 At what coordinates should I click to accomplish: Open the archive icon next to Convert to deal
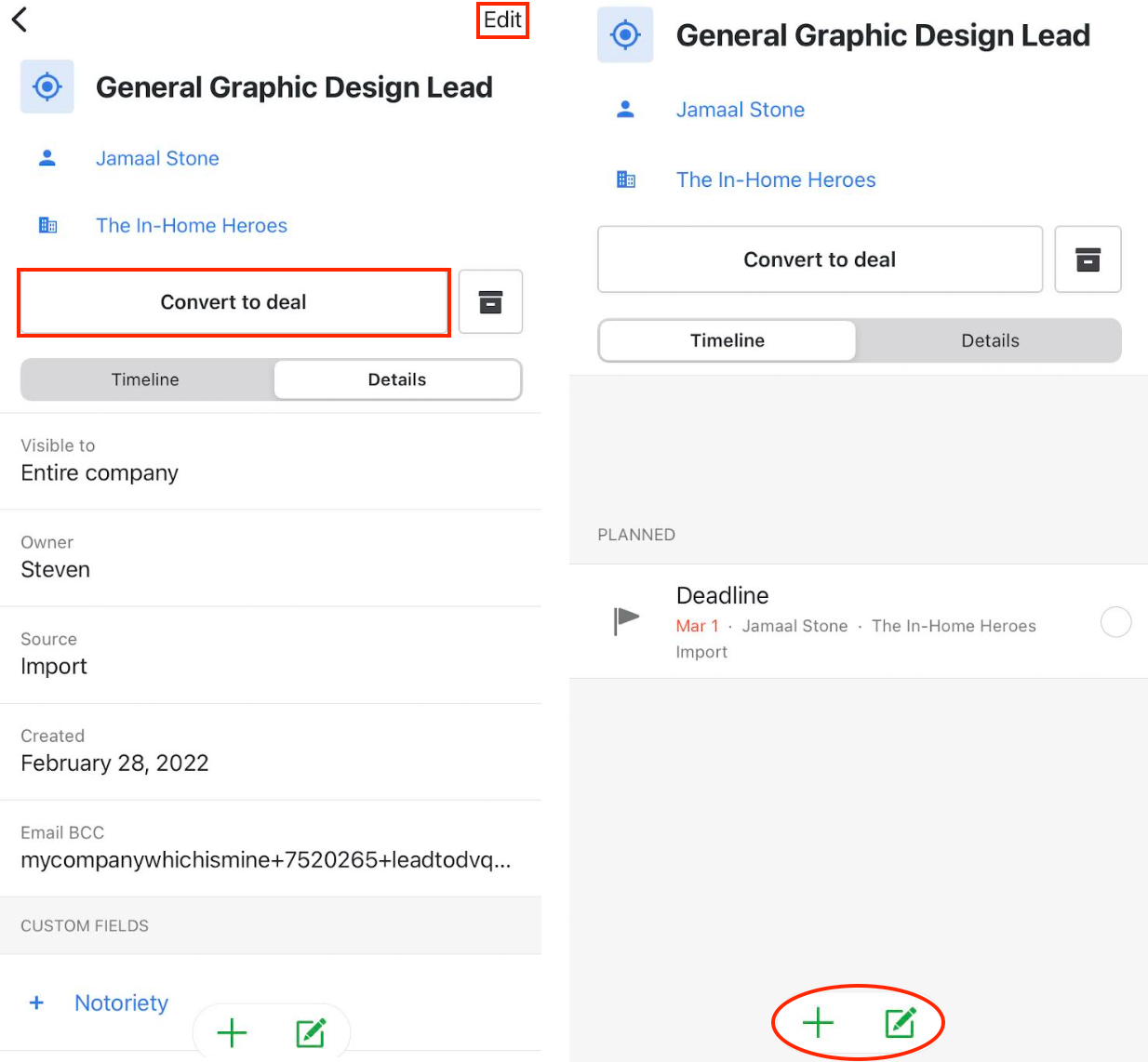click(490, 301)
